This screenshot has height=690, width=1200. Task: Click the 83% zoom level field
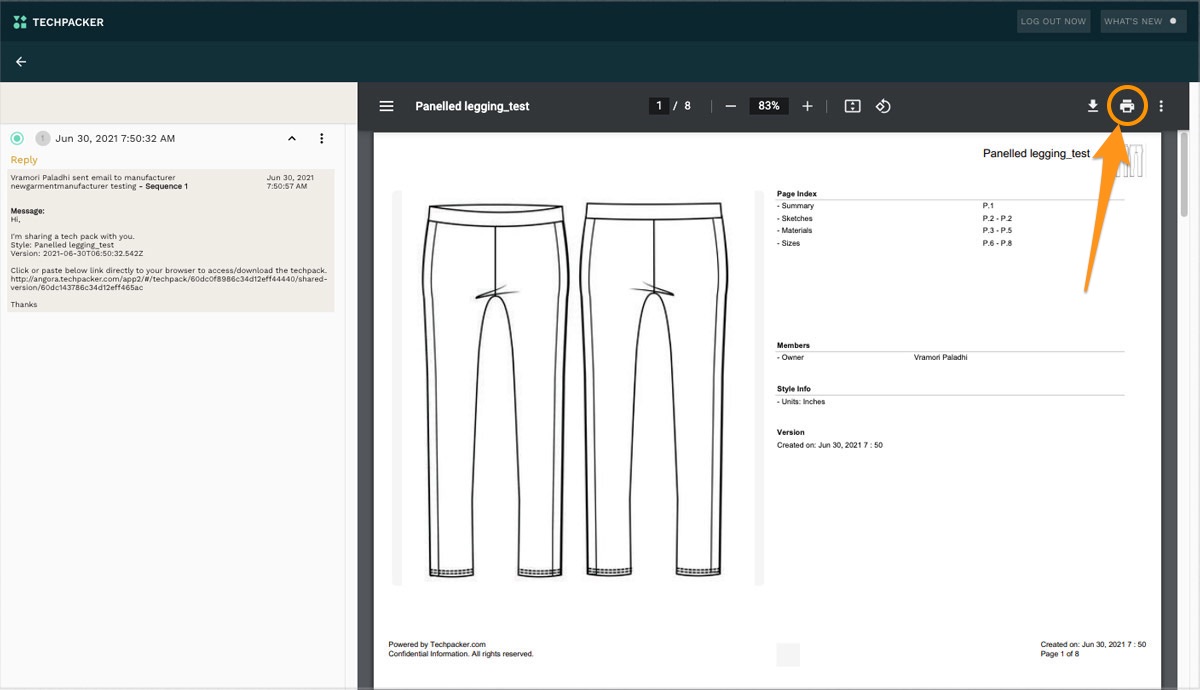pos(769,106)
